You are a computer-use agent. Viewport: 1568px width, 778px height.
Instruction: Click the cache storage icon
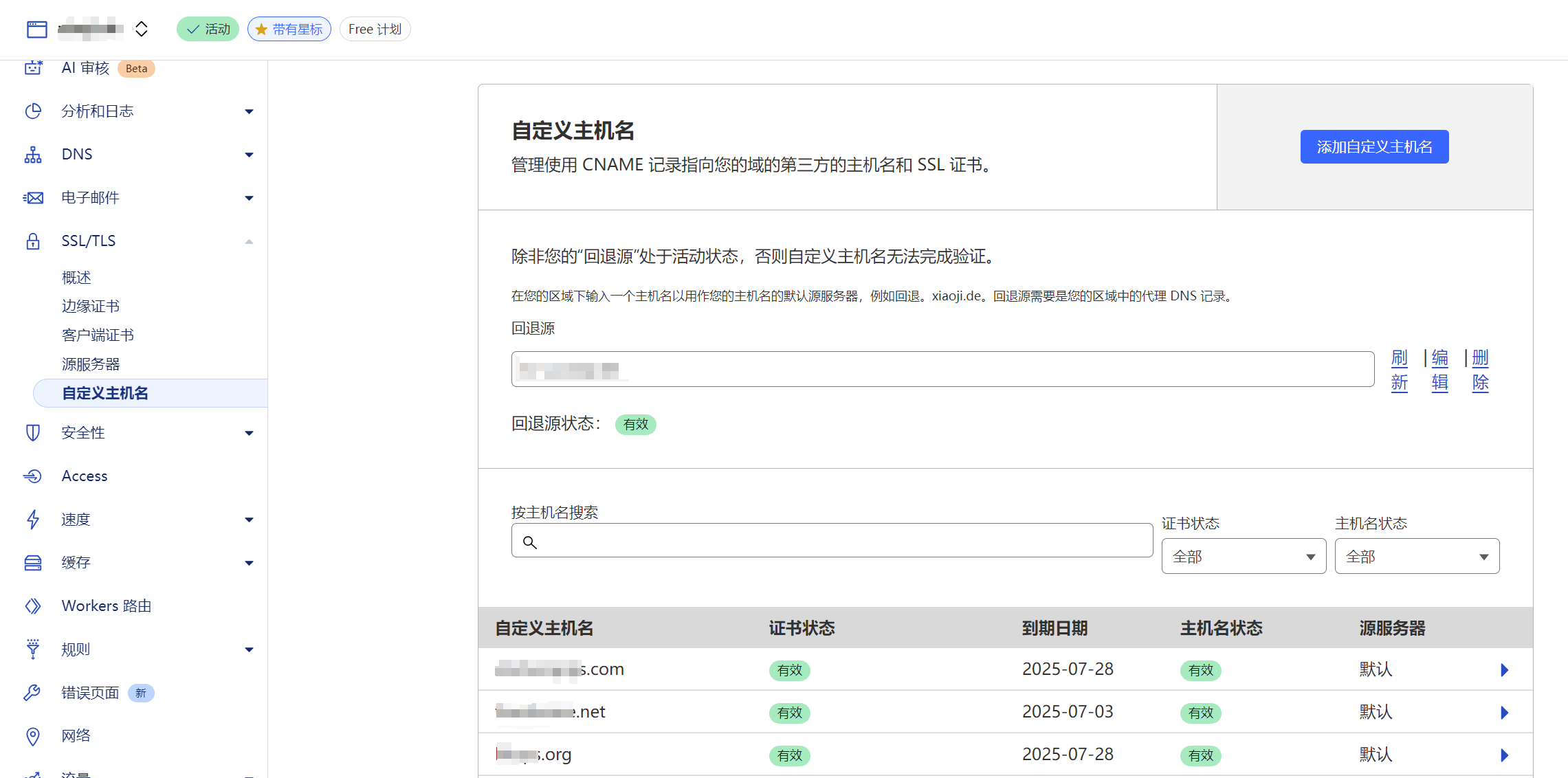point(33,563)
